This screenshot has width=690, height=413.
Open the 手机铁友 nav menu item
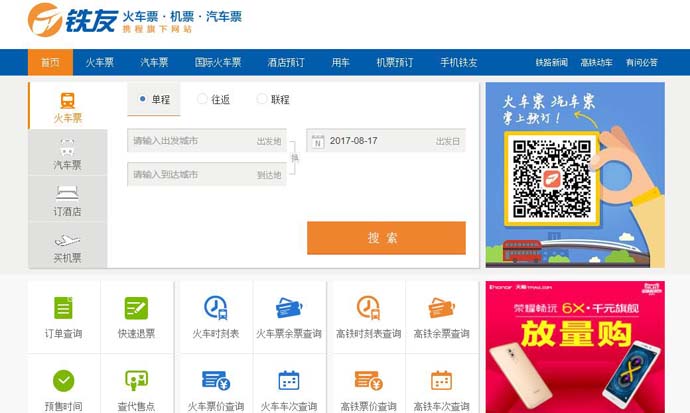(x=459, y=62)
